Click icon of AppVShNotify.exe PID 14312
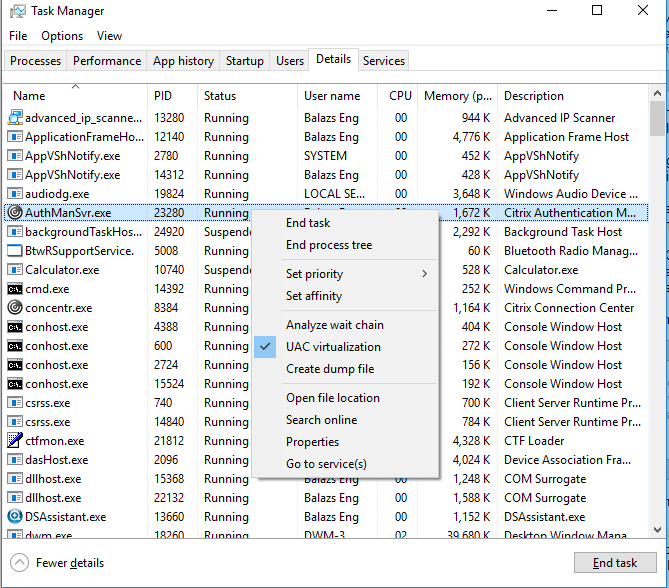 15,175
